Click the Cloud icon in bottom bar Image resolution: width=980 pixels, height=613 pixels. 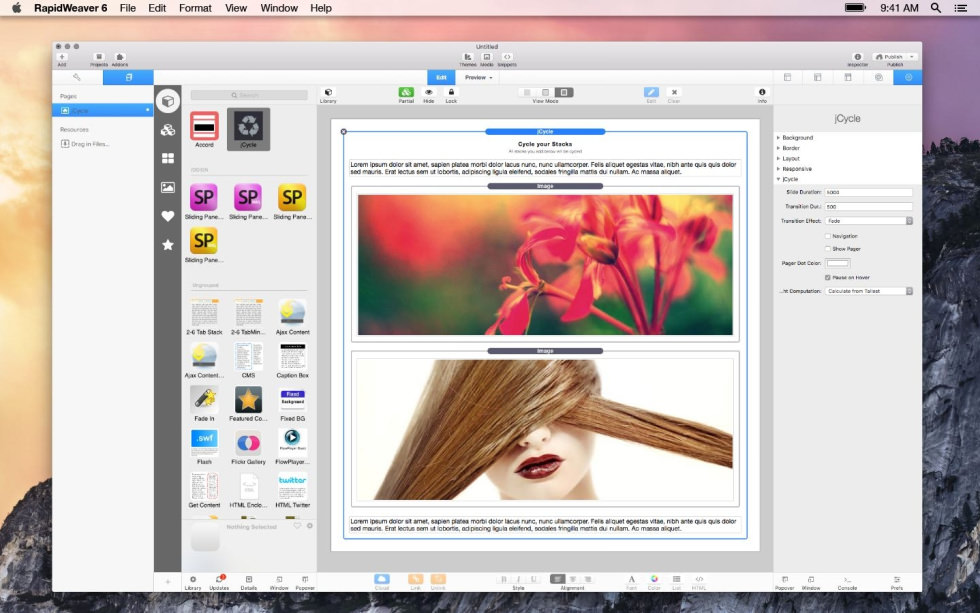pos(382,581)
